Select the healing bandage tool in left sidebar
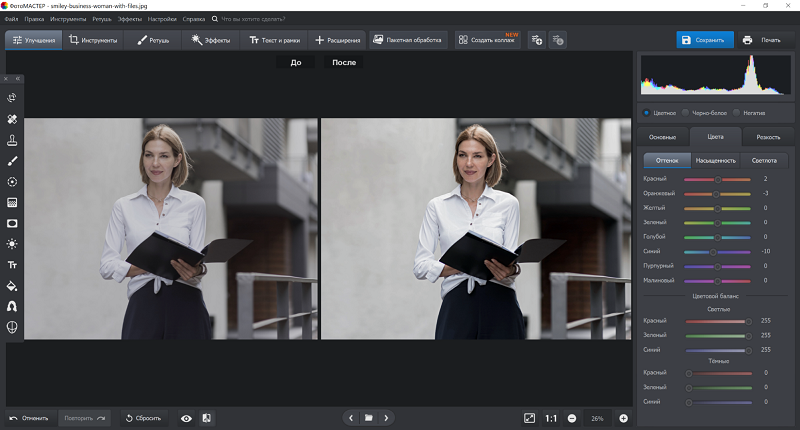Image resolution: width=800 pixels, height=430 pixels. coord(12,119)
